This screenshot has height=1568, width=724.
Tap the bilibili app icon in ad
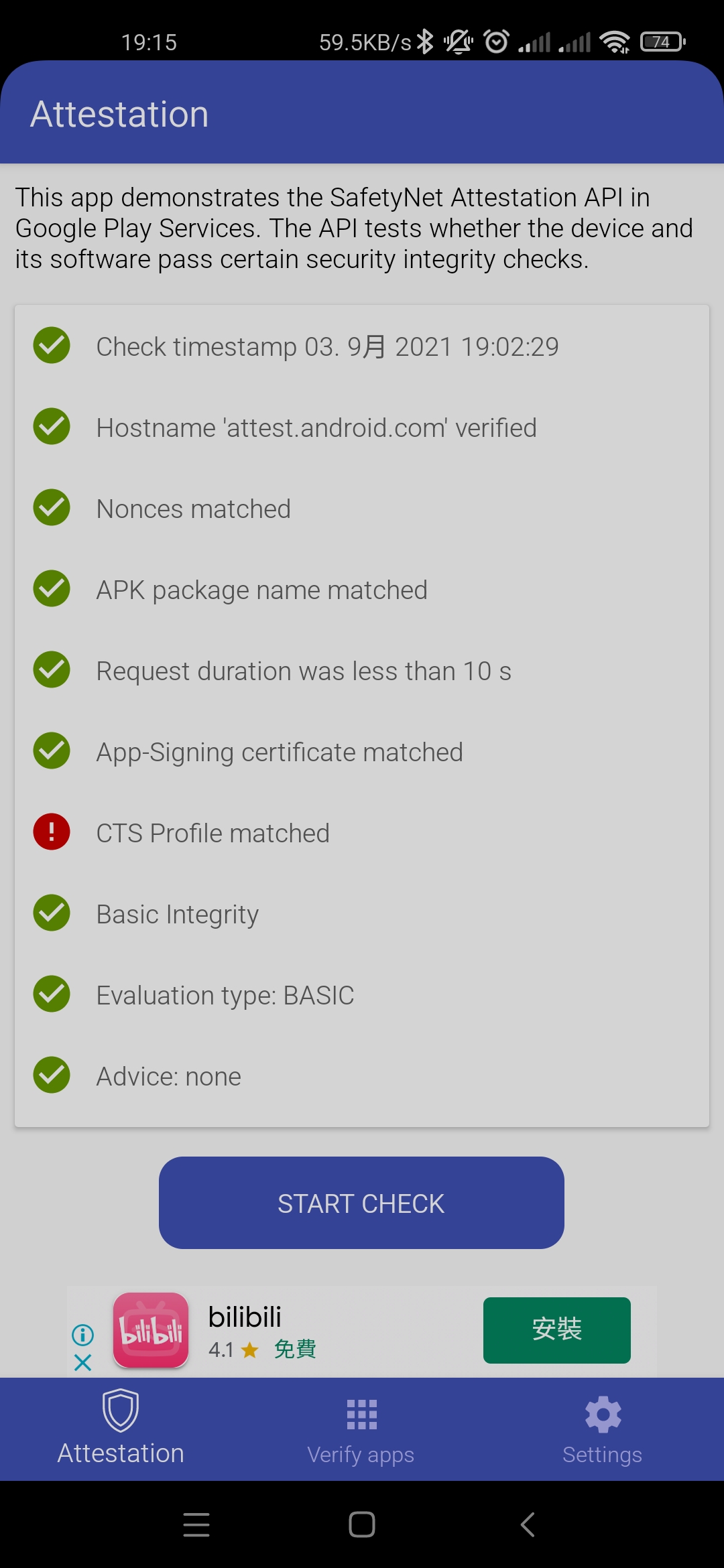(151, 1330)
